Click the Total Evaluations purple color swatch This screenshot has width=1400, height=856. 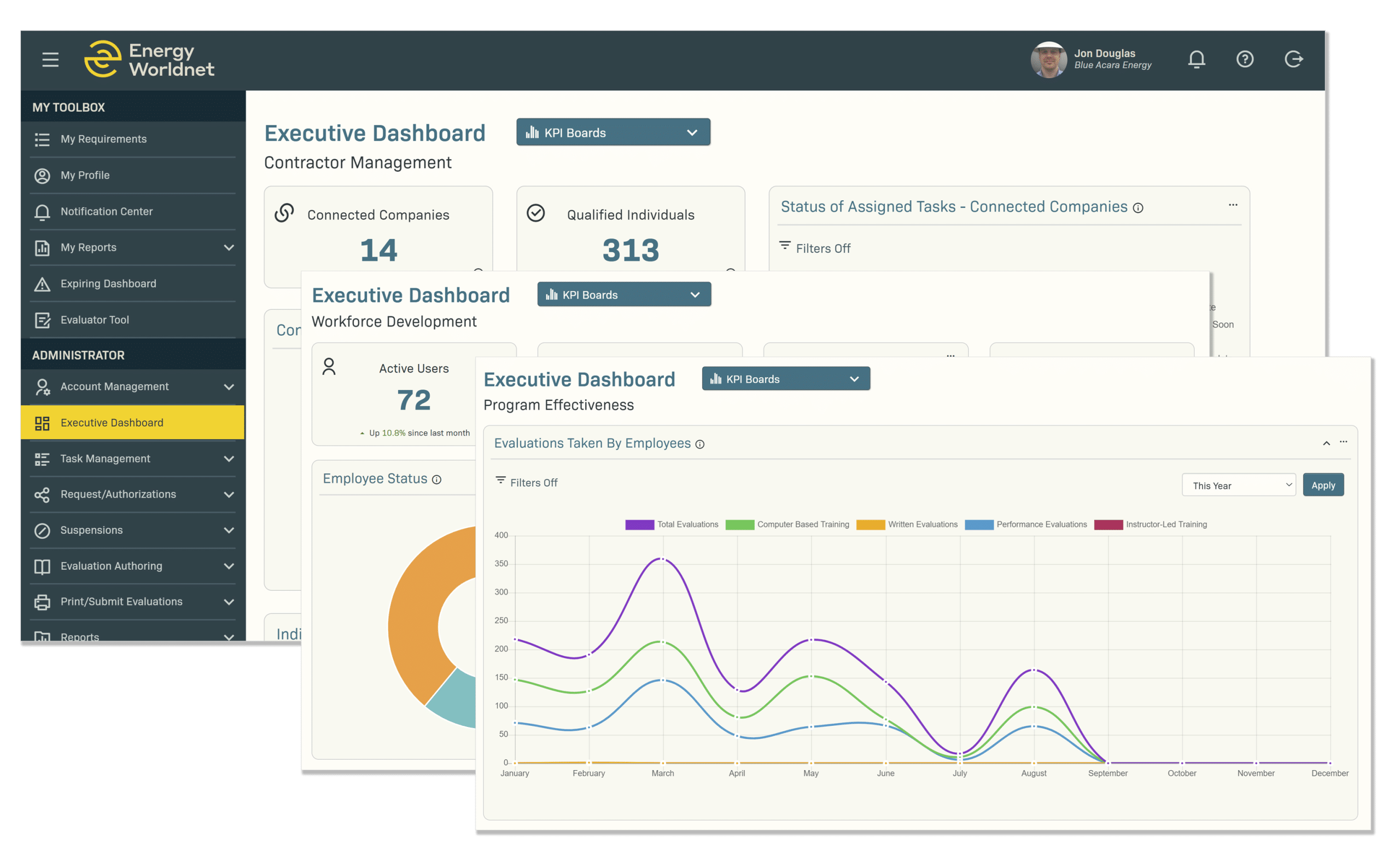tap(639, 524)
